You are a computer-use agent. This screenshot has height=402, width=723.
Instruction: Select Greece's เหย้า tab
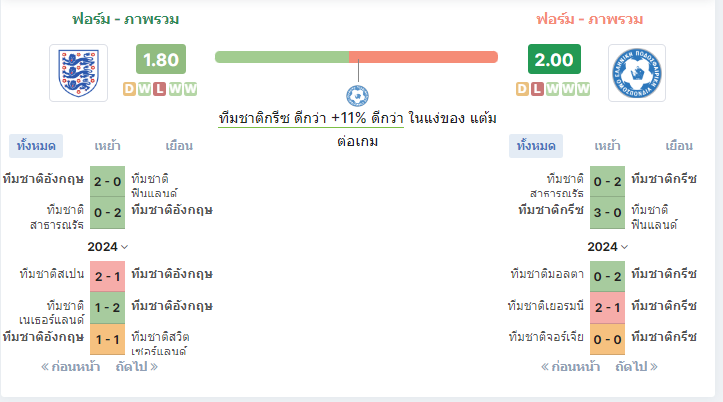(607, 146)
